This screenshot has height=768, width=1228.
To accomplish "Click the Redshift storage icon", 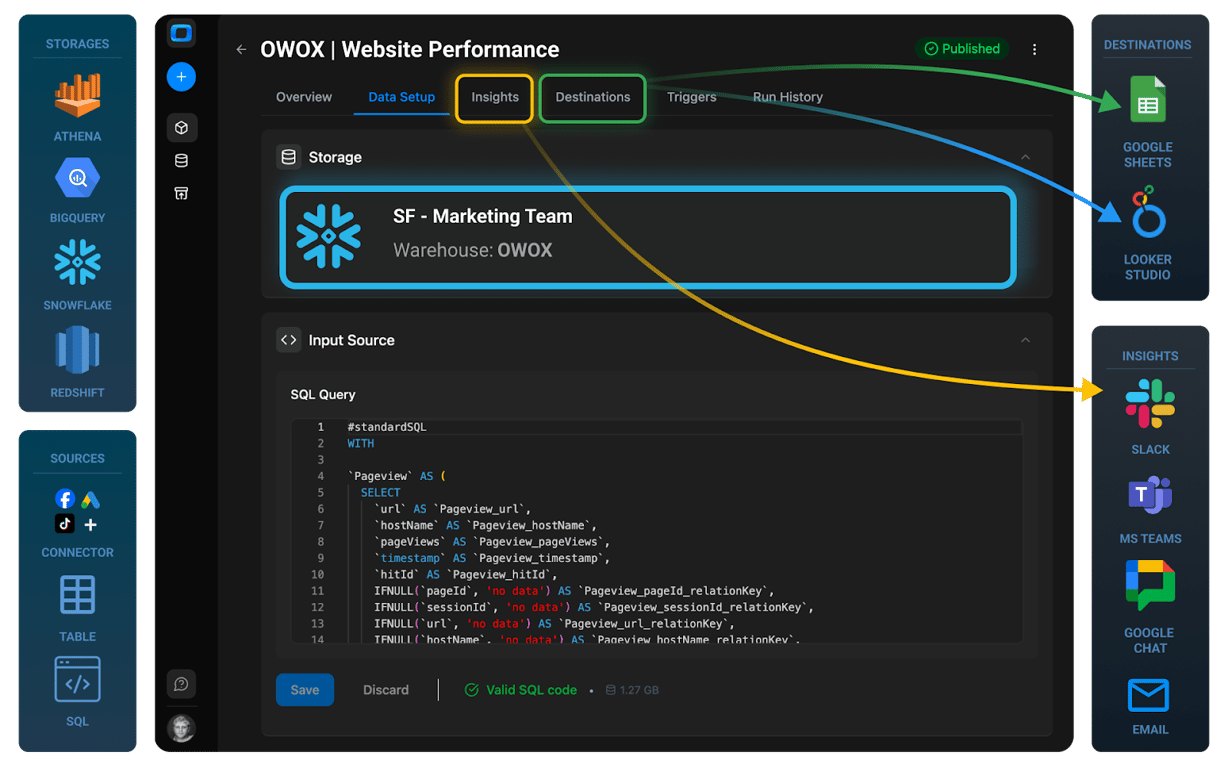I will 77,351.
